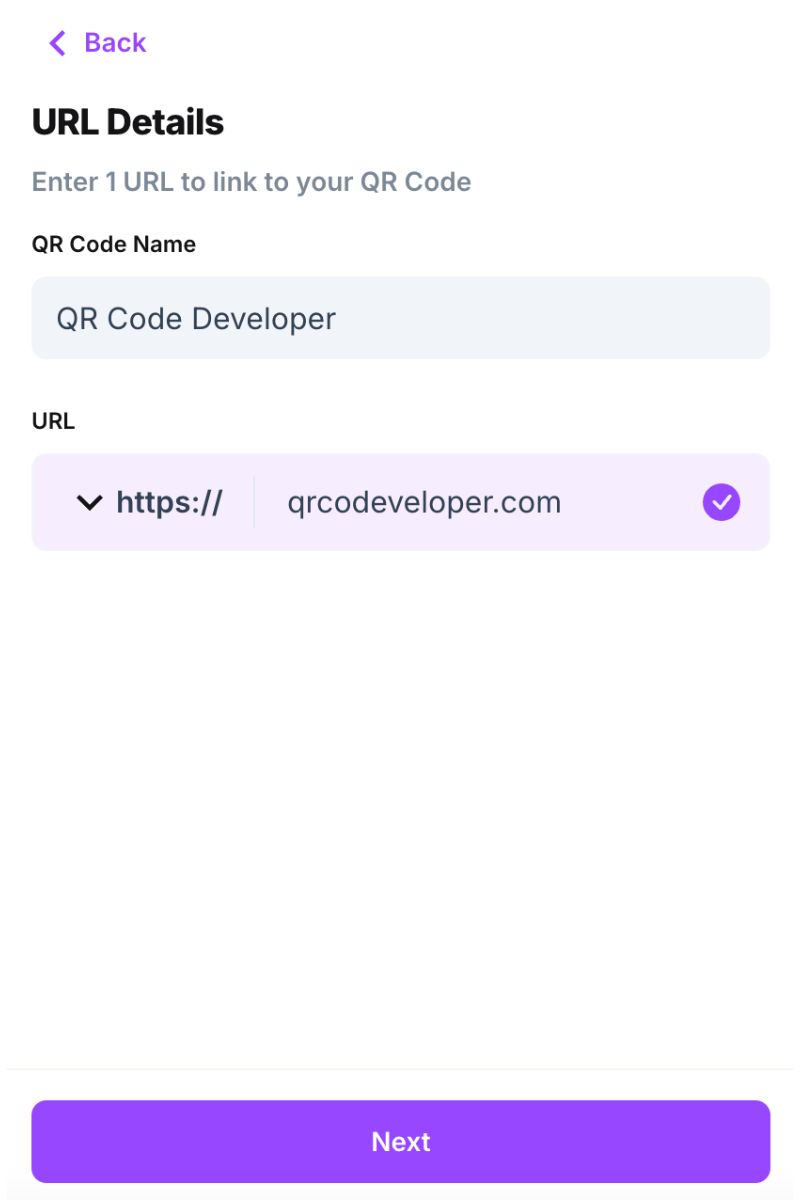Open the protocol selector chevron in the URL field
This screenshot has width=800, height=1200.
pyautogui.click(x=88, y=503)
